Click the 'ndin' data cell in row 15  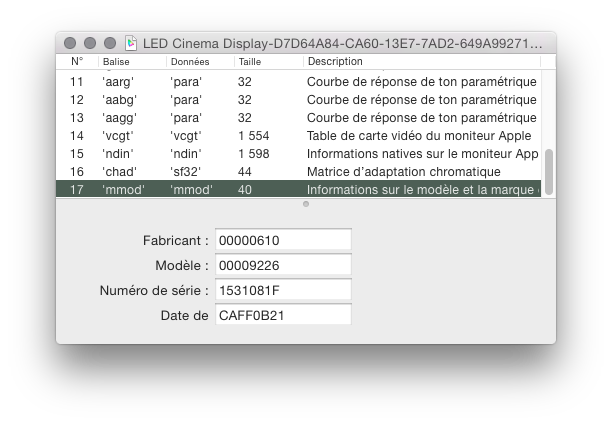tap(185, 153)
